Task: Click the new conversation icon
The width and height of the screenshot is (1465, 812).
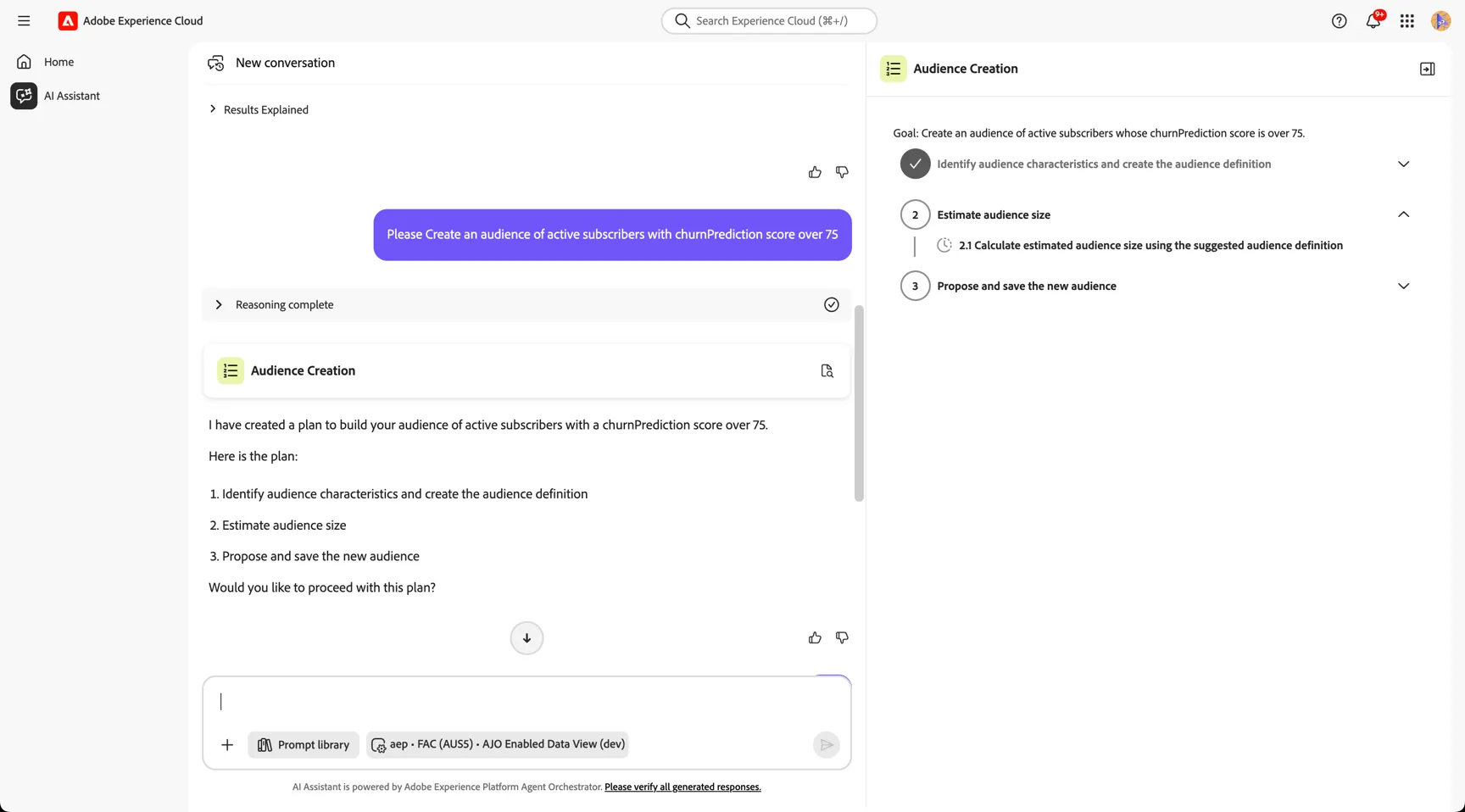Action: click(216, 63)
